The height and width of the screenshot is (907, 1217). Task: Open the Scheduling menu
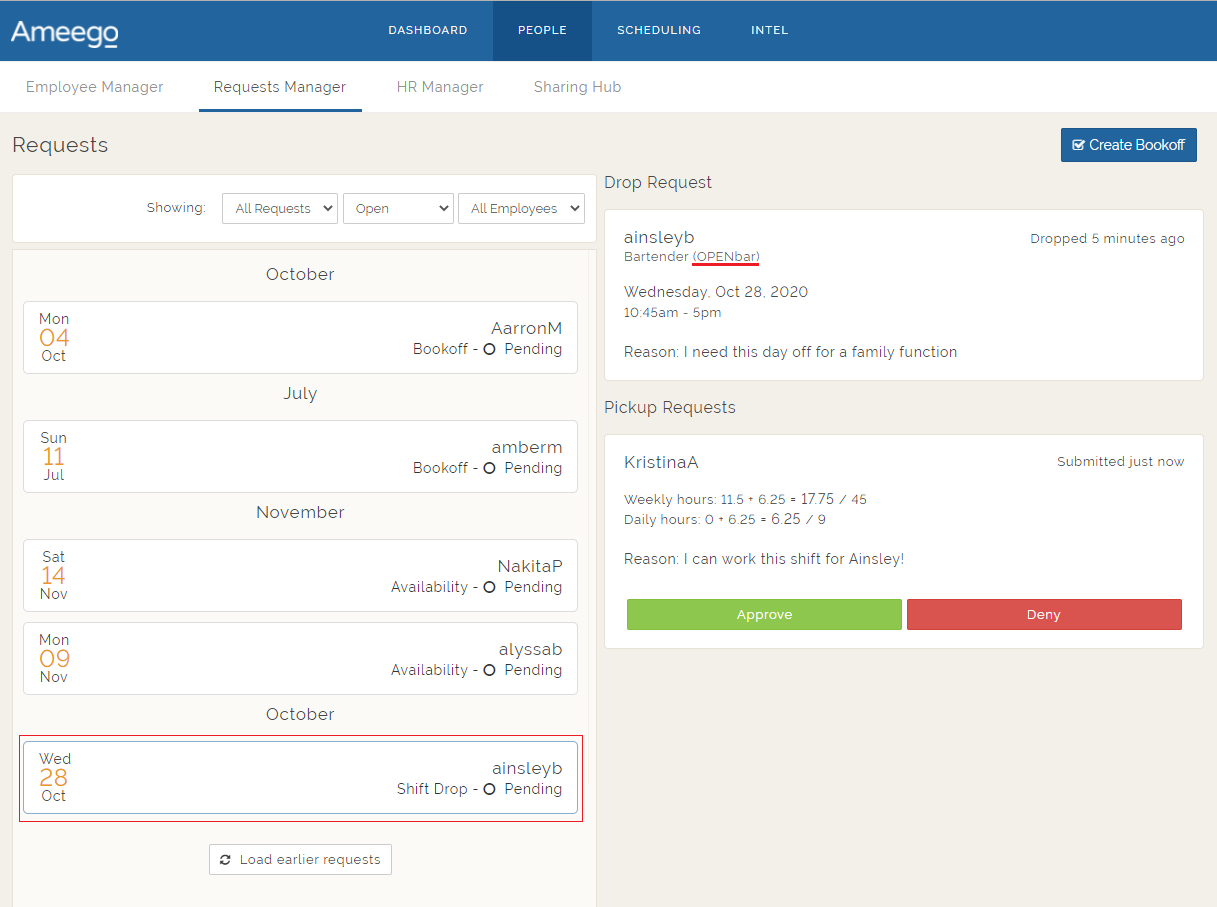click(659, 30)
